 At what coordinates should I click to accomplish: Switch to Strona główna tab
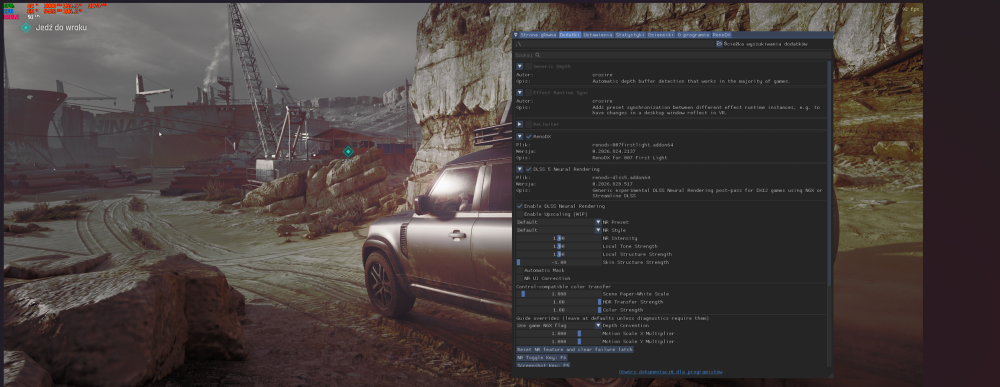tap(538, 35)
